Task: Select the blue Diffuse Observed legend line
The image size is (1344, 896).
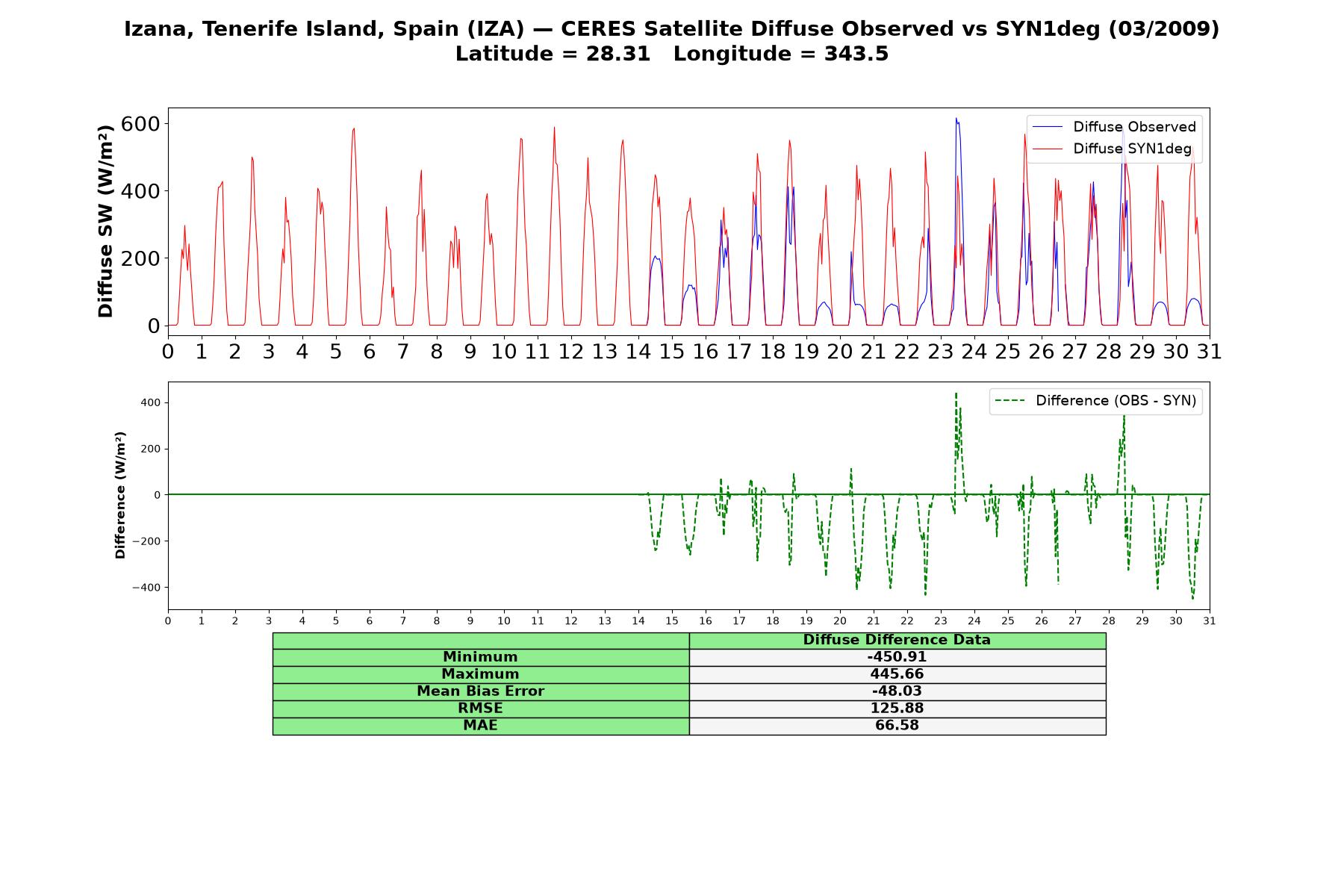Action: (x=1047, y=127)
